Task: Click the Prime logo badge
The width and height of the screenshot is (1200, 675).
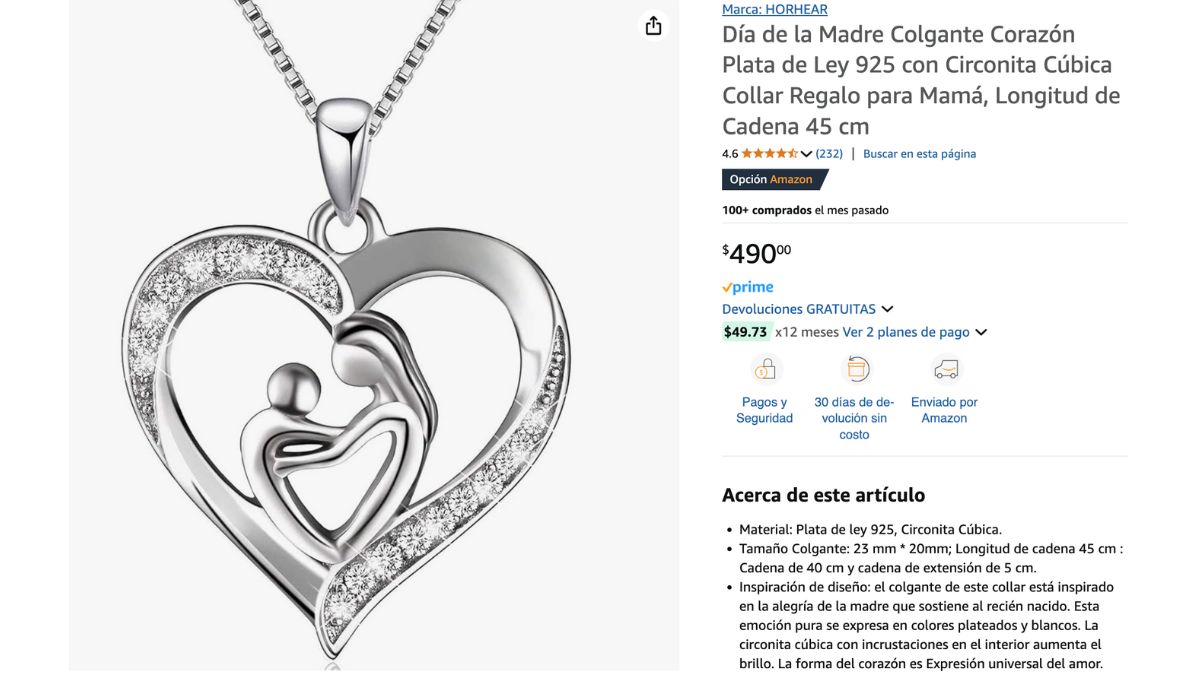Action: pos(748,287)
